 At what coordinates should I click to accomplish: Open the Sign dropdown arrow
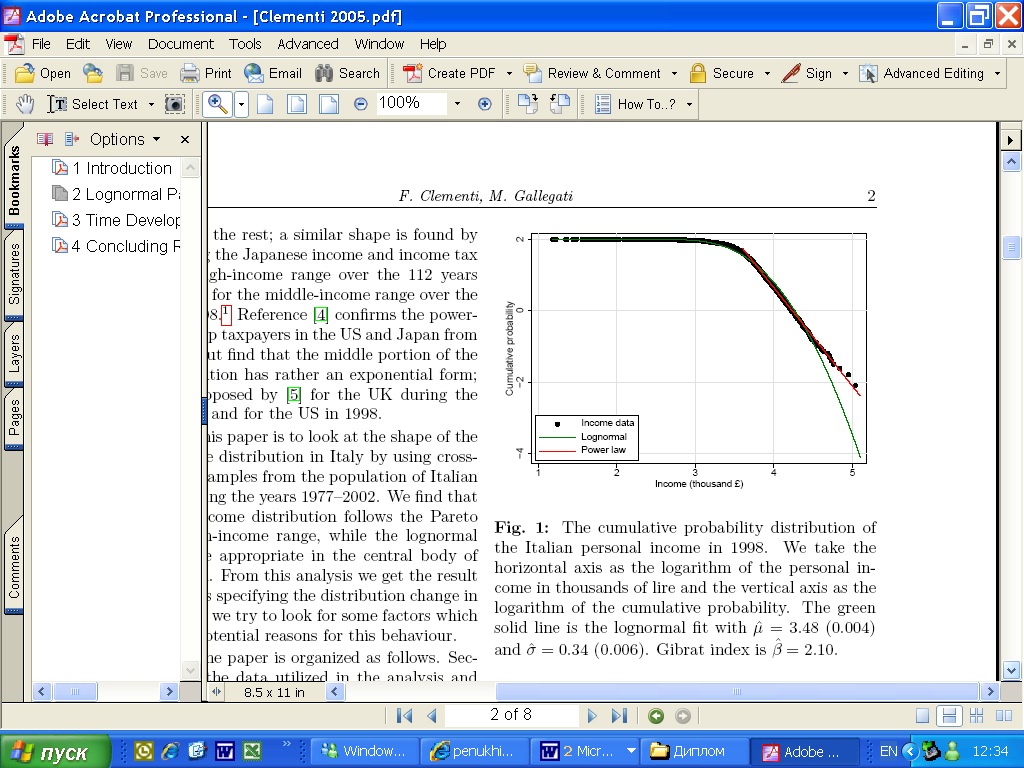[x=845, y=73]
